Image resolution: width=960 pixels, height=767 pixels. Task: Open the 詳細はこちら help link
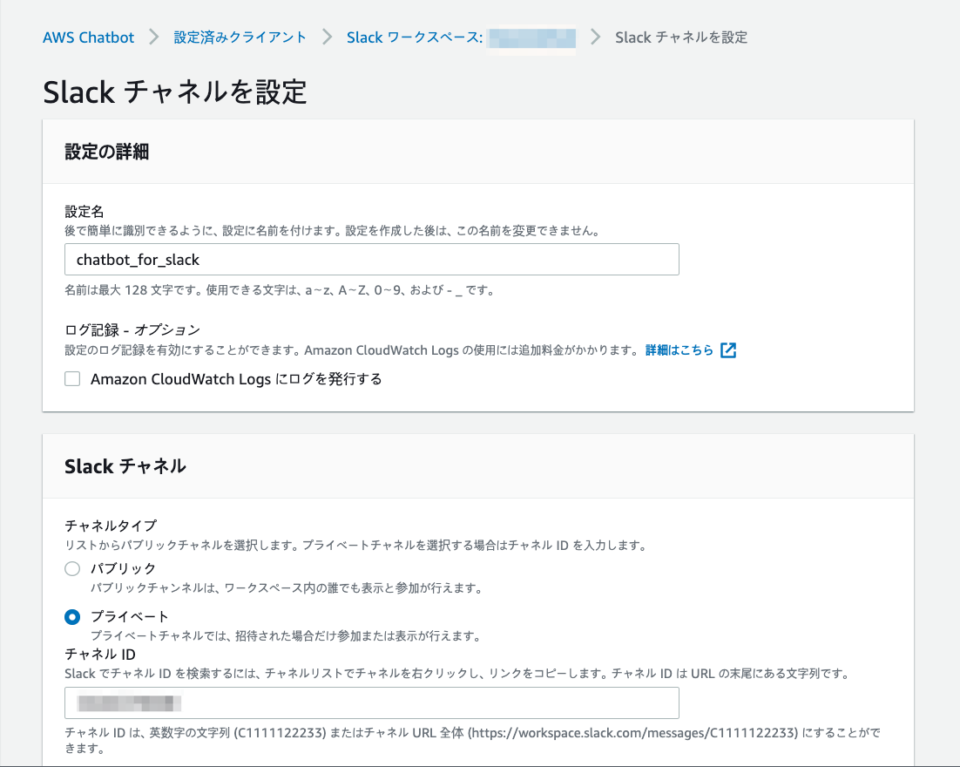678,350
